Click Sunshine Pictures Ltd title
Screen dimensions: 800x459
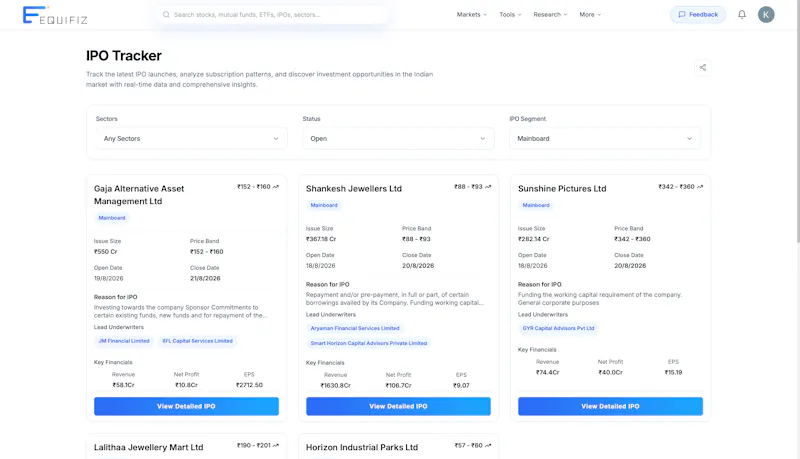(x=562, y=189)
